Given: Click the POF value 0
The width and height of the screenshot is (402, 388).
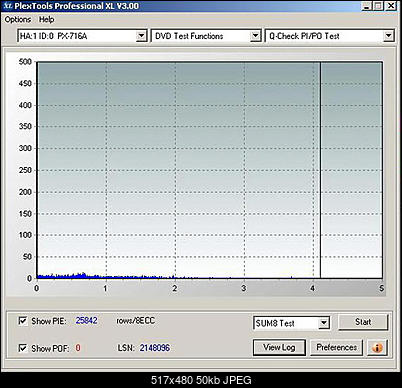Looking at the screenshot, I should [x=78, y=348].
